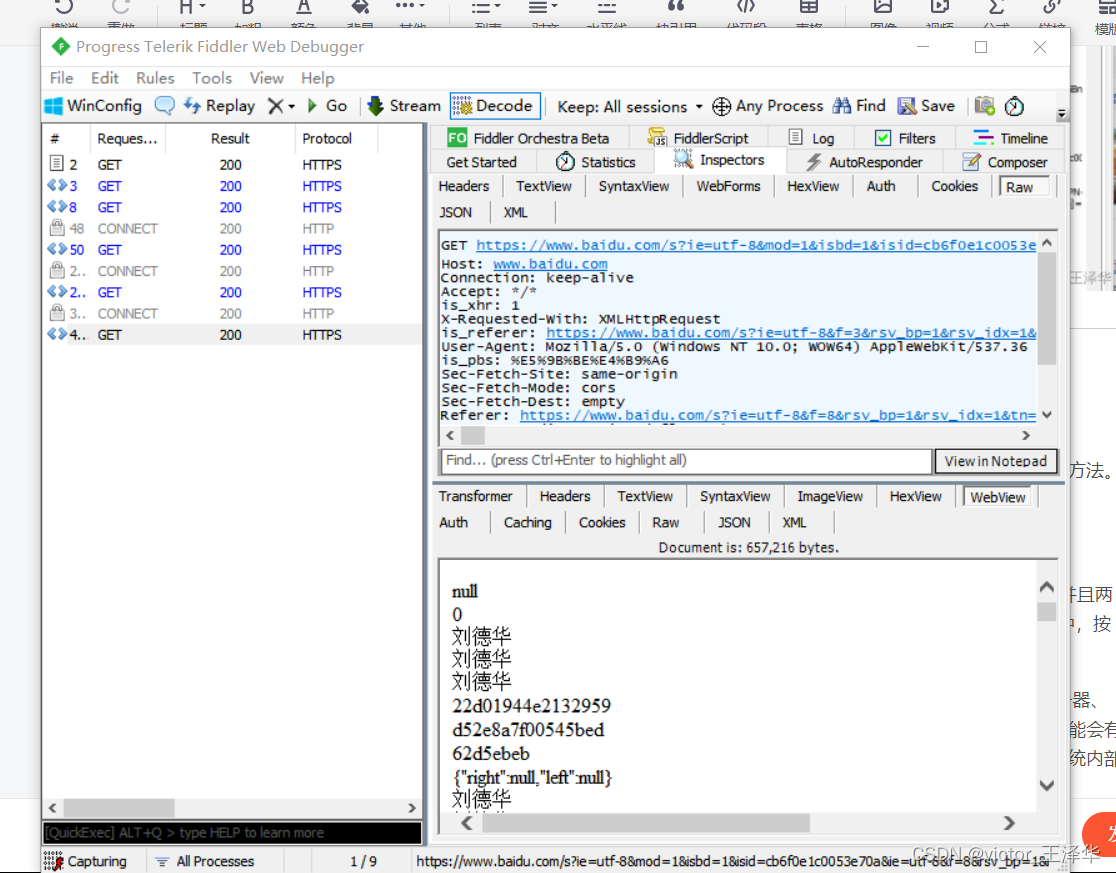Select request Headers inspector tab
This screenshot has height=873, width=1116.
click(463, 186)
